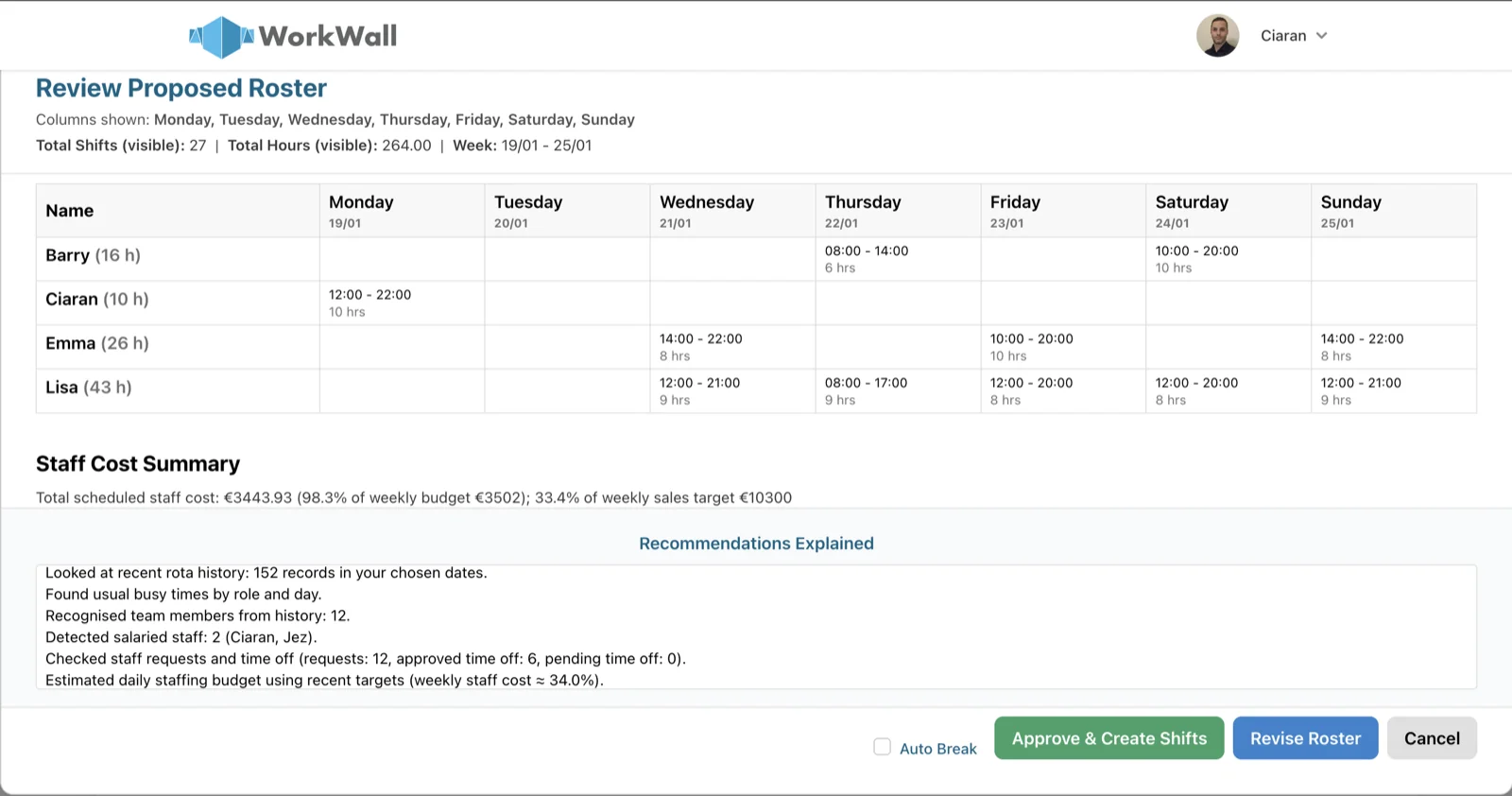Click Ciaran (10 h) row name
1512x796 pixels.
(97, 299)
